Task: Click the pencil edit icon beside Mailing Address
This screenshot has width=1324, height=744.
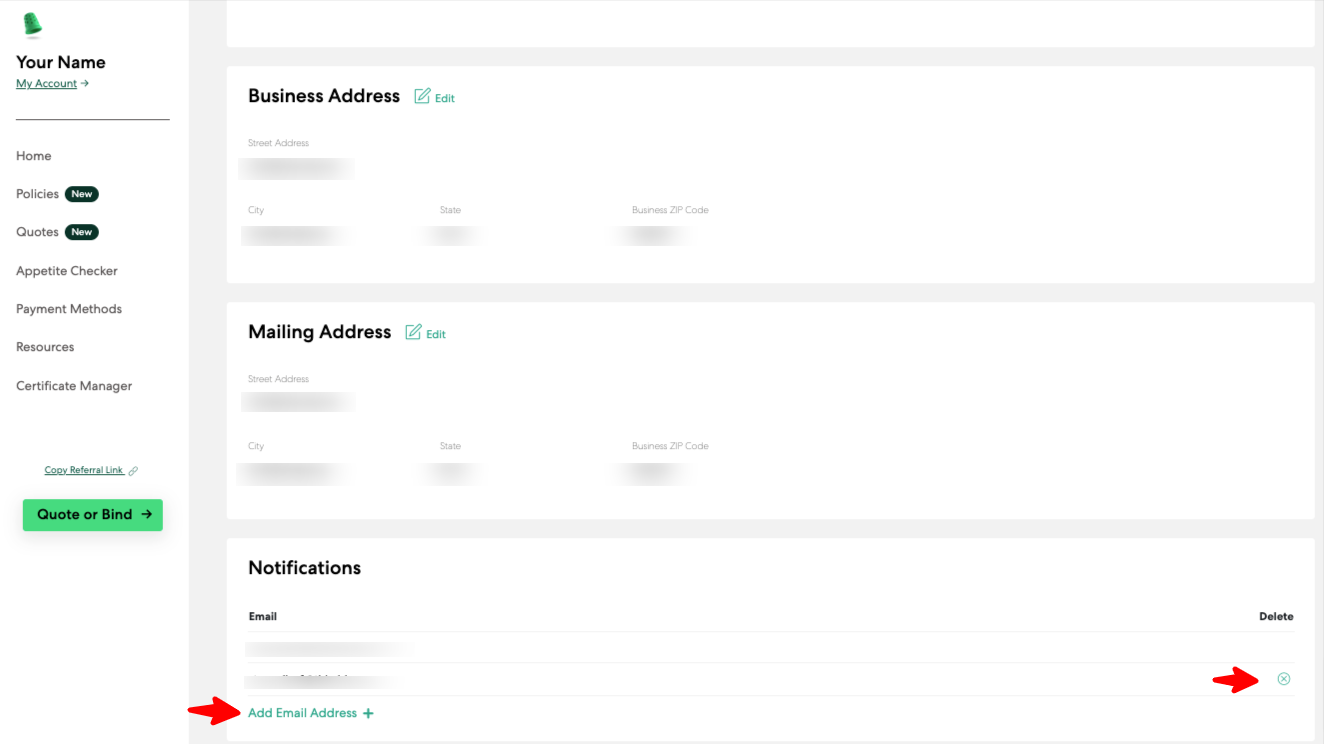Action: (x=413, y=332)
